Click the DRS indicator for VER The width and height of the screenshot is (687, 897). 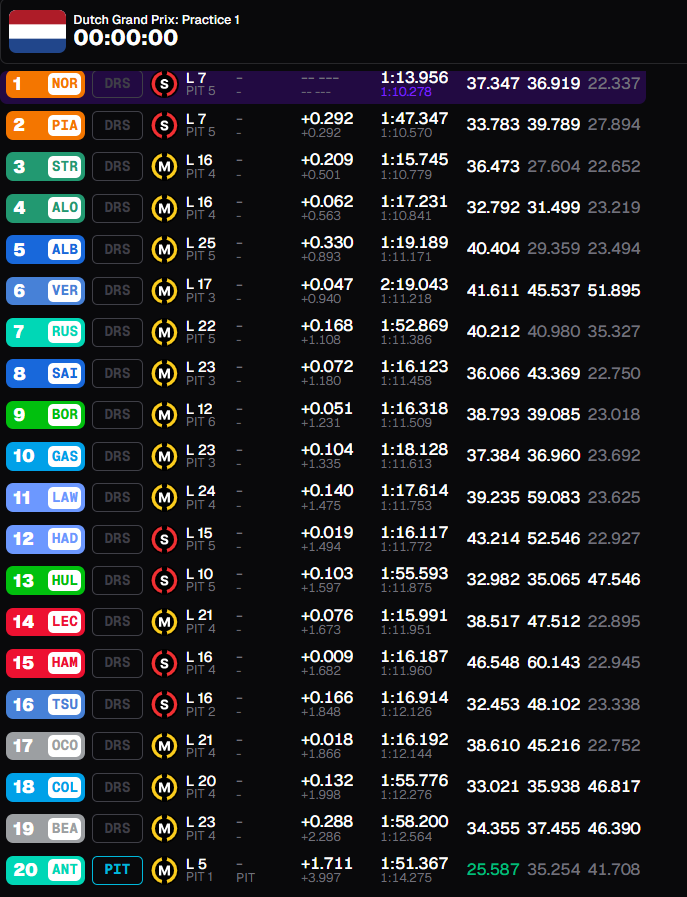click(x=117, y=291)
